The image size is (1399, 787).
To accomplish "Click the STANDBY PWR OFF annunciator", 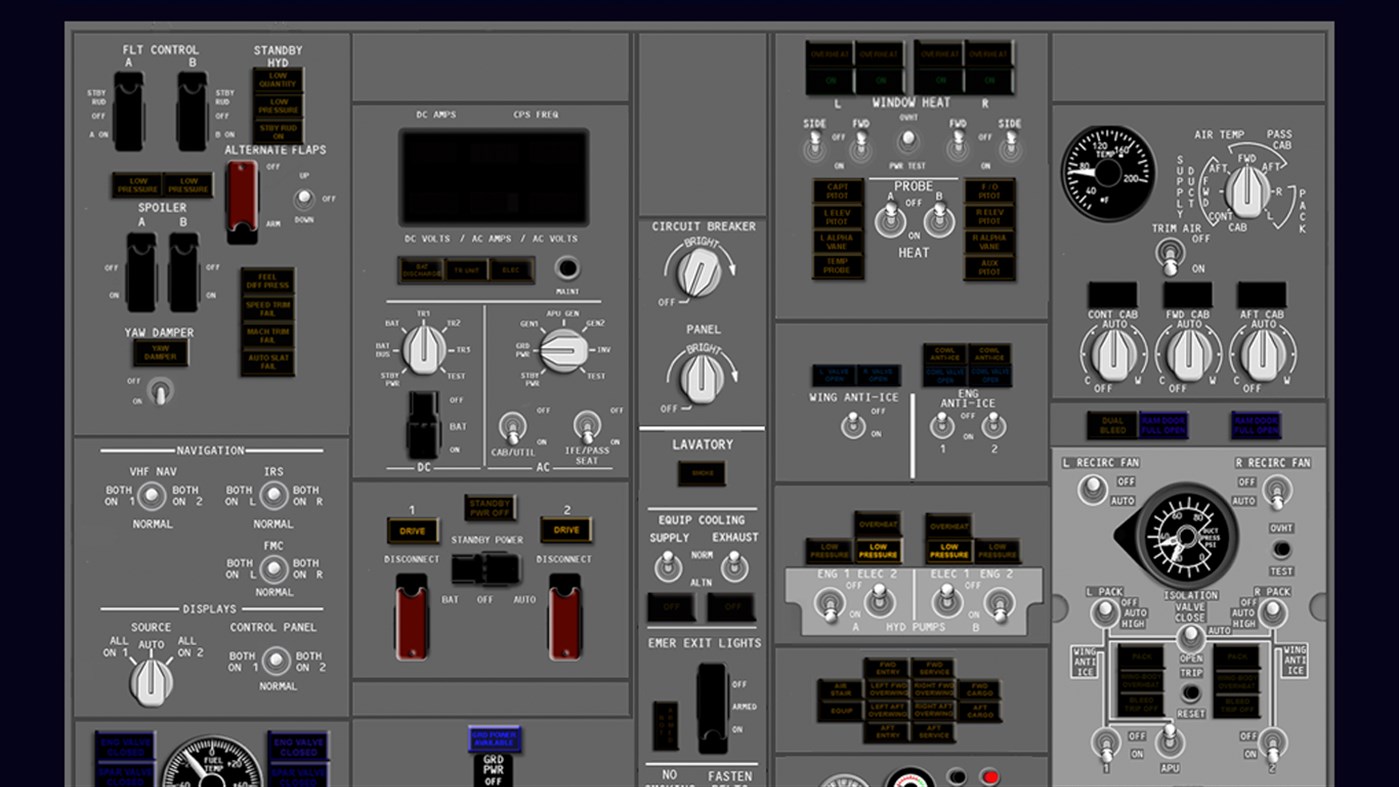I will [x=491, y=507].
